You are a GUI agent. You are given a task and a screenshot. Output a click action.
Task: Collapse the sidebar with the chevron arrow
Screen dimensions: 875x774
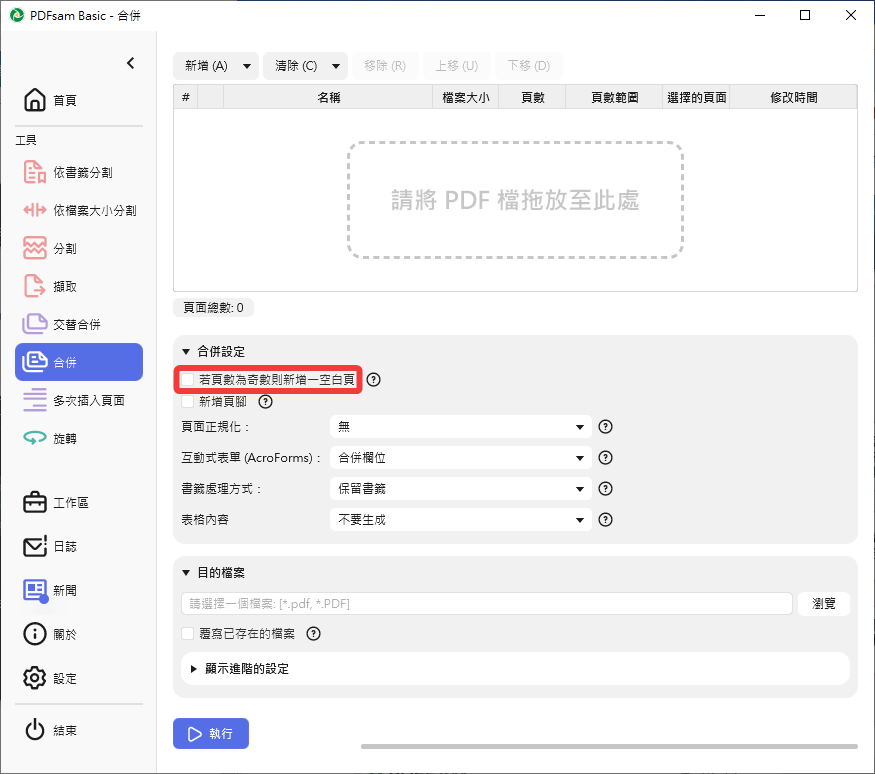(x=131, y=63)
